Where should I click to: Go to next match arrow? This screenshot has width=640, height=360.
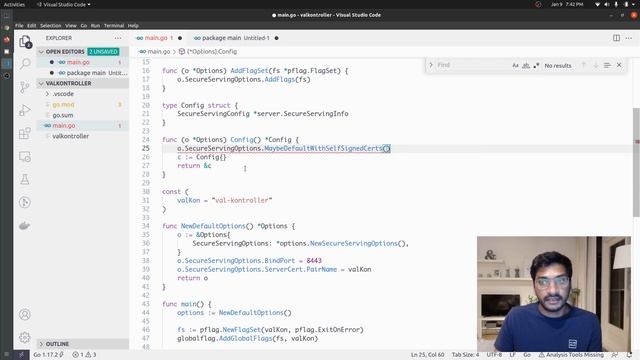tap(596, 65)
